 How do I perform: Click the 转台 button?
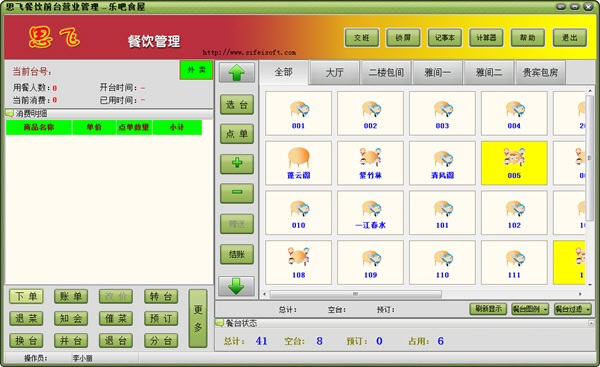tap(161, 296)
